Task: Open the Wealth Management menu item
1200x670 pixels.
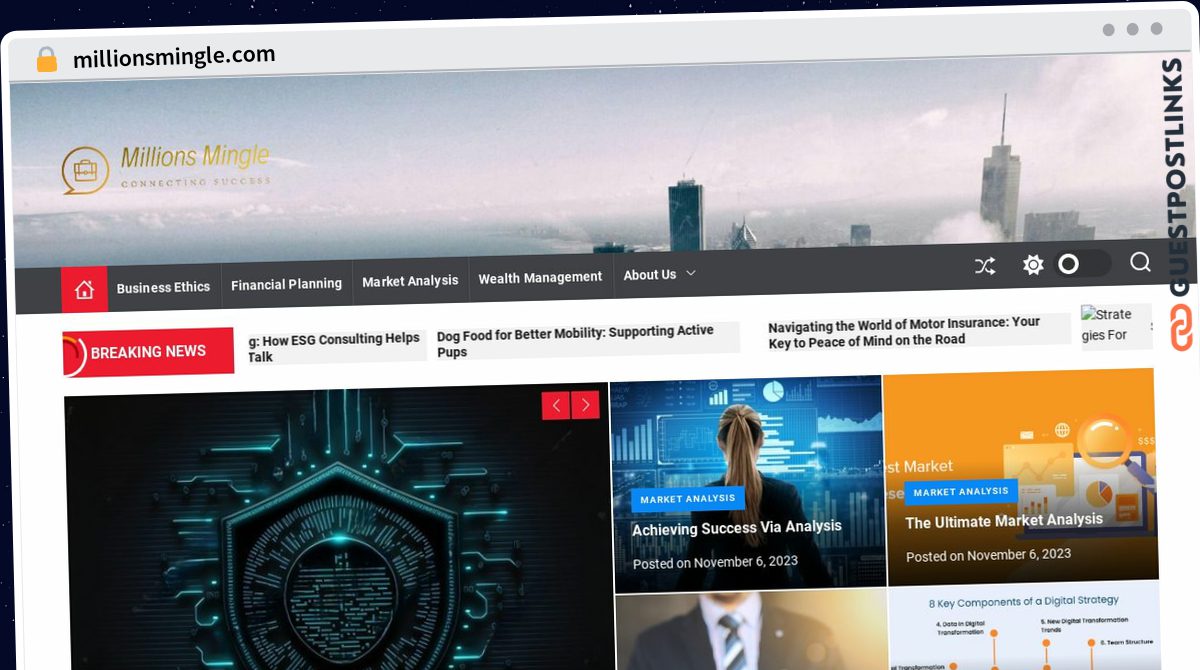Action: tap(540, 277)
